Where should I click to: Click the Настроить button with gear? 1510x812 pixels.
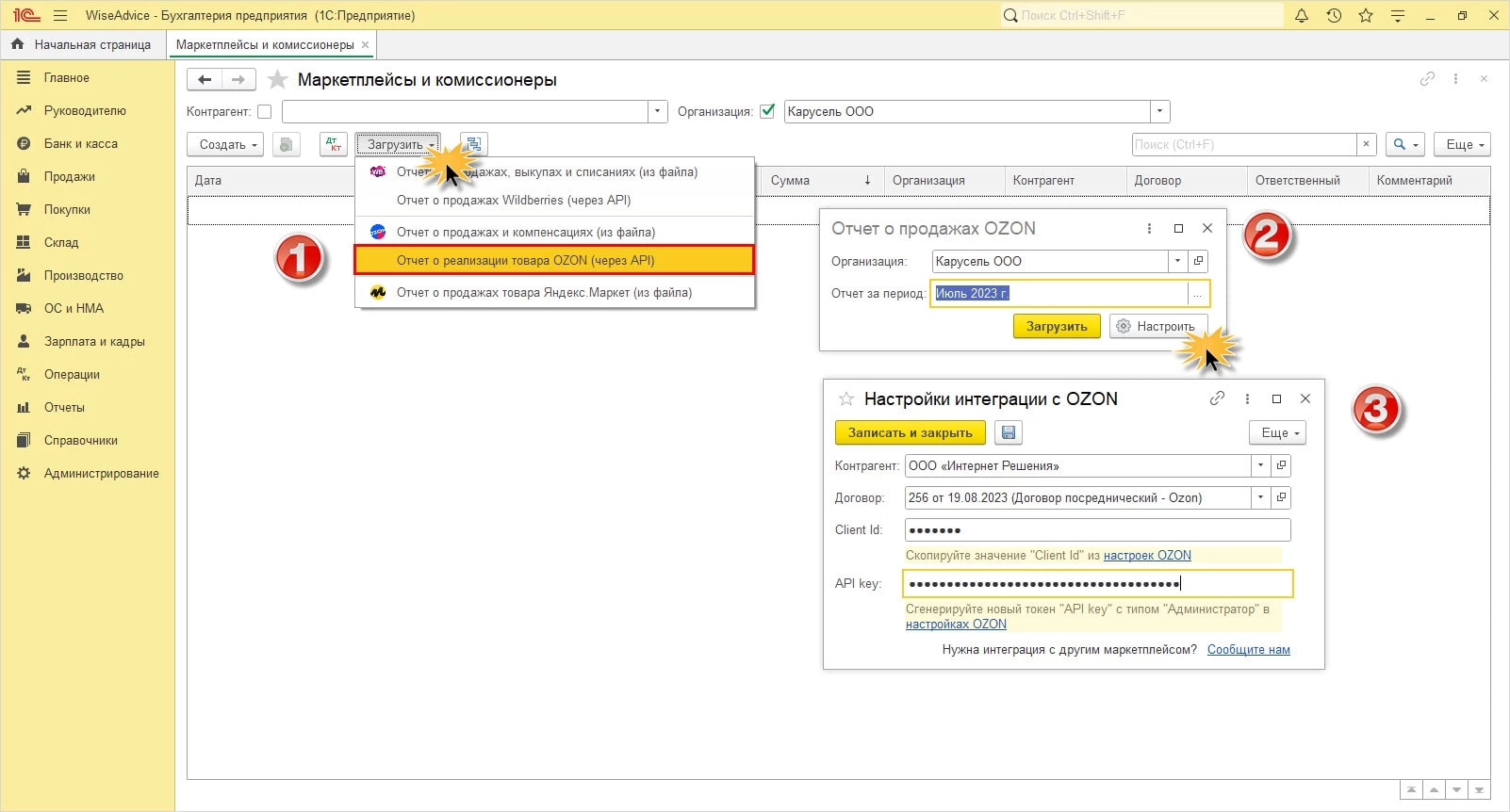tap(1157, 326)
